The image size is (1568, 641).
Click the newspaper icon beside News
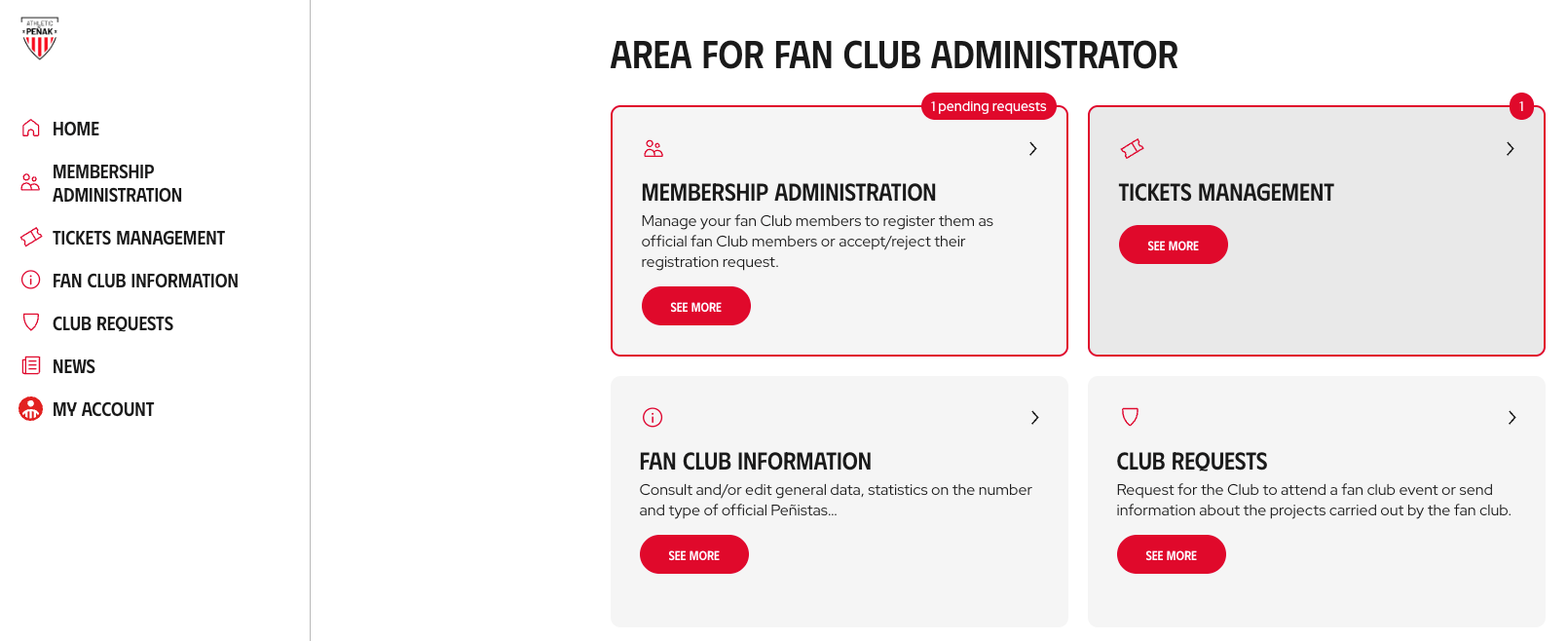tap(31, 365)
